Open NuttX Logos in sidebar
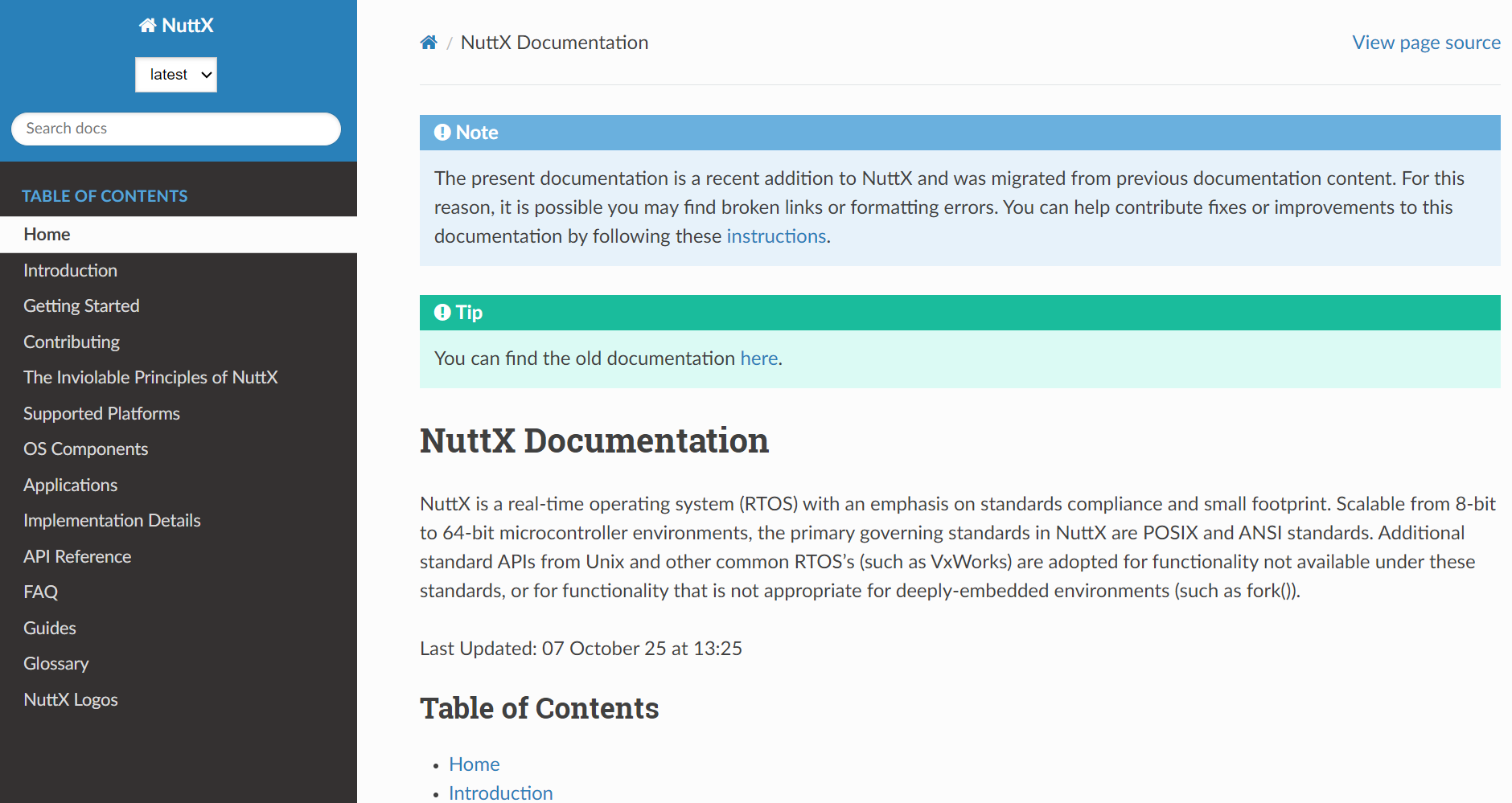1512x803 pixels. (179, 700)
